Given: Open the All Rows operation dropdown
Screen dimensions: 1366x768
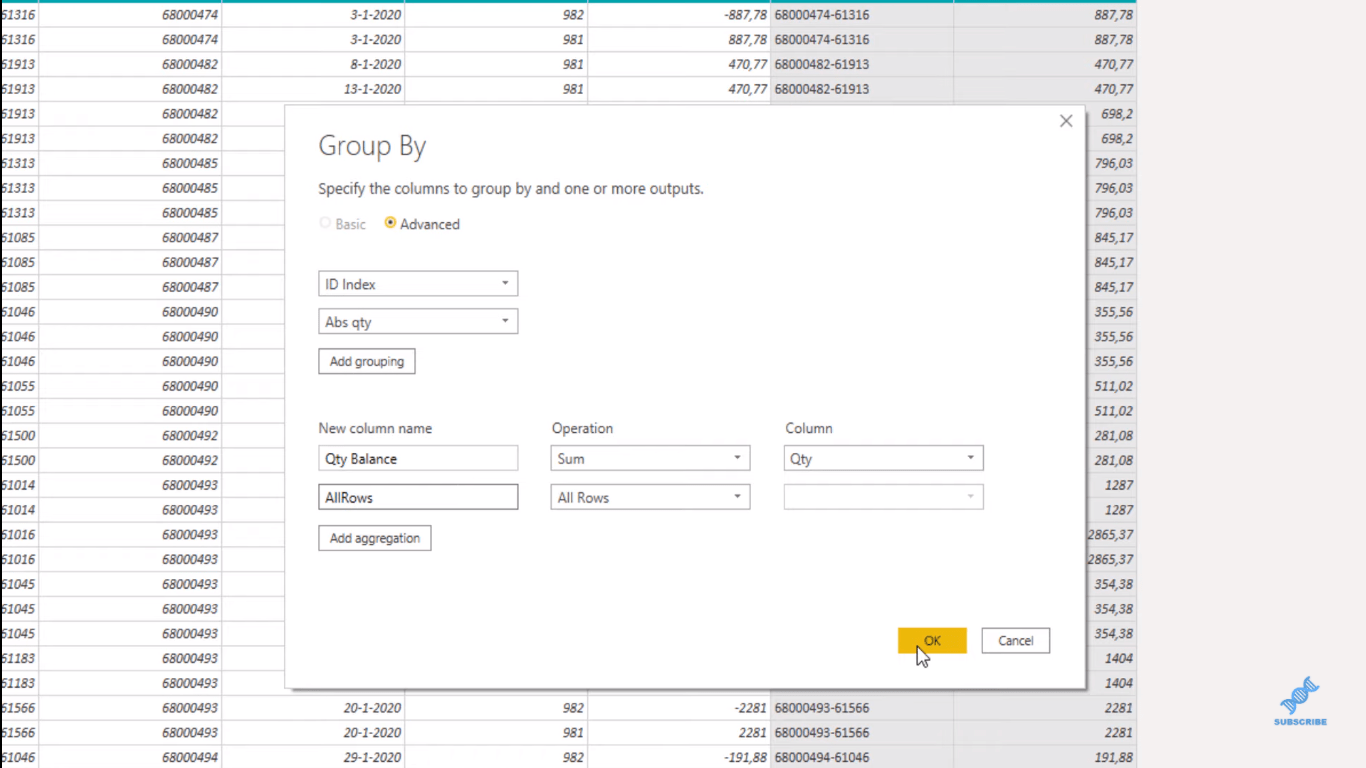Looking at the screenshot, I should [x=650, y=497].
